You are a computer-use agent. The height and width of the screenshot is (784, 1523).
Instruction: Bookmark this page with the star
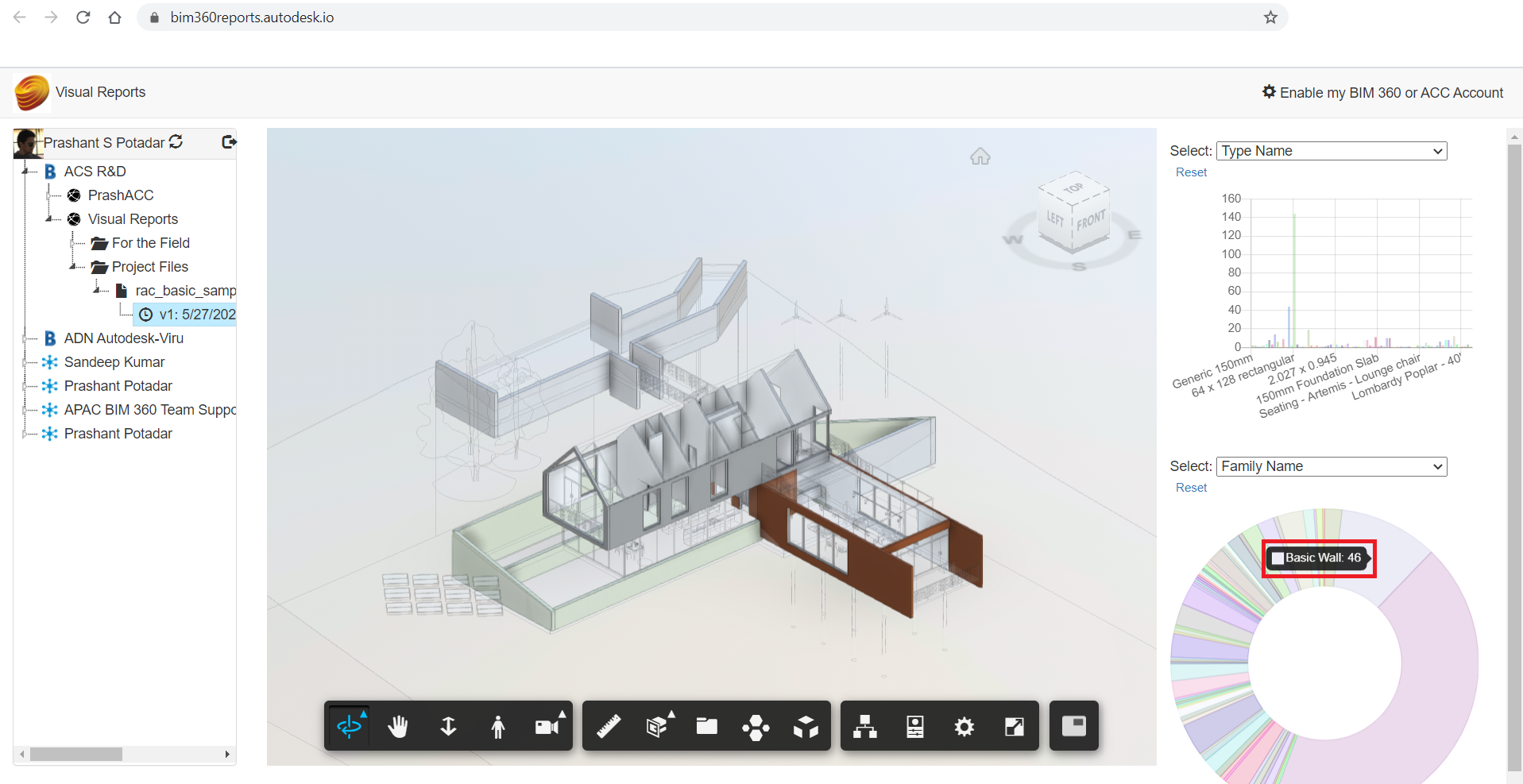point(1270,17)
